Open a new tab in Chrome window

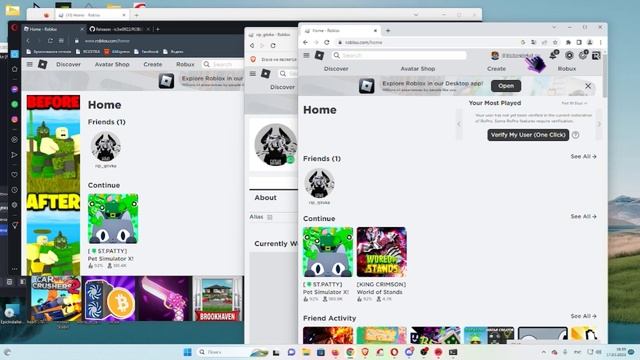[388, 31]
